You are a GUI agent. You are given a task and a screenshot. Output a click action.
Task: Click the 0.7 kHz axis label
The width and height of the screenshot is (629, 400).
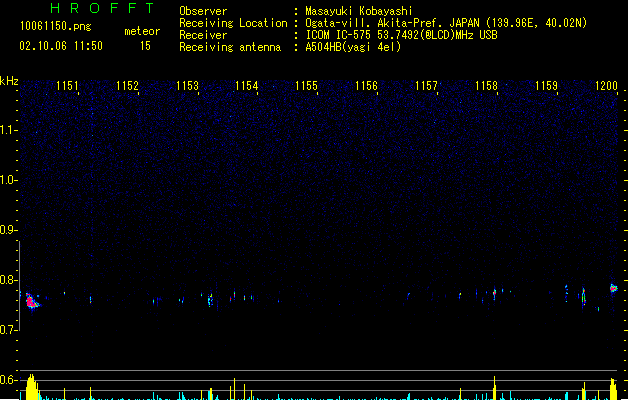pos(8,330)
